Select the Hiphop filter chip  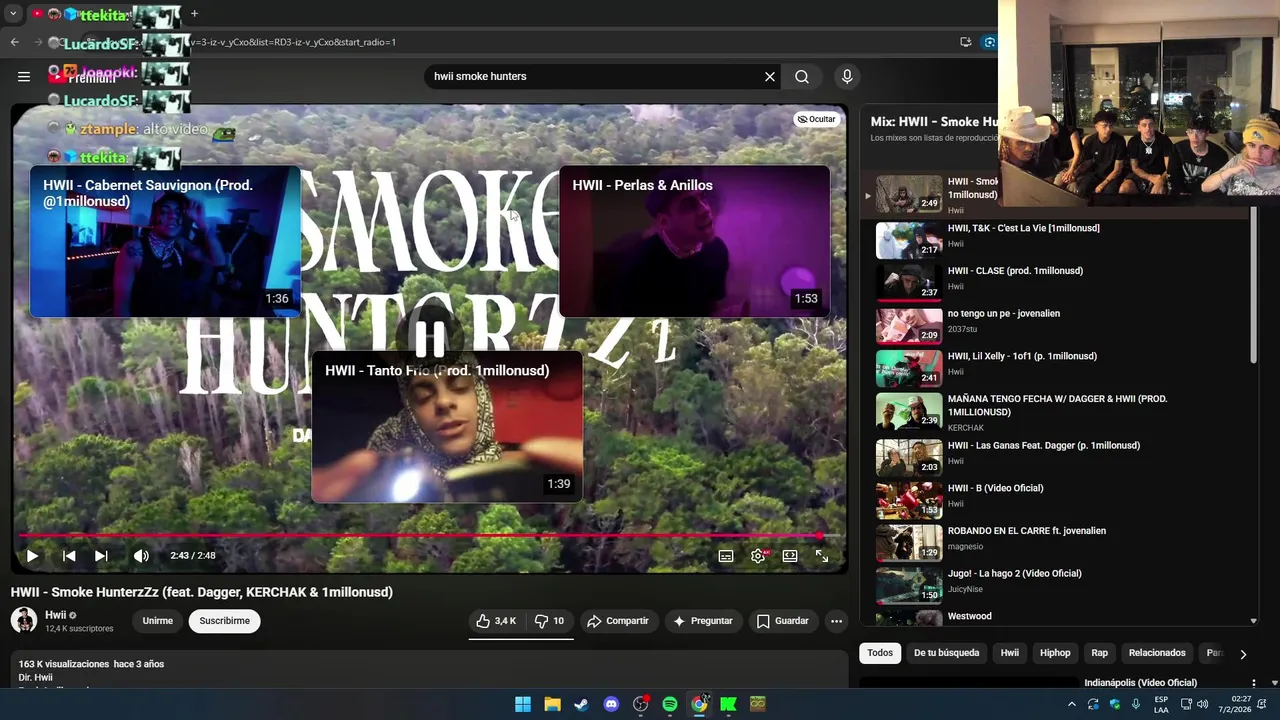click(x=1055, y=653)
